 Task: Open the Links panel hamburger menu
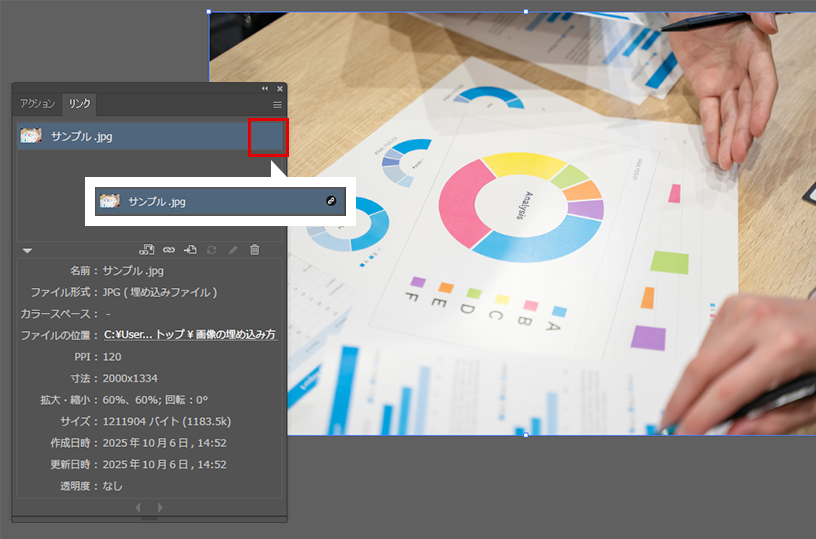pyautogui.click(x=277, y=104)
